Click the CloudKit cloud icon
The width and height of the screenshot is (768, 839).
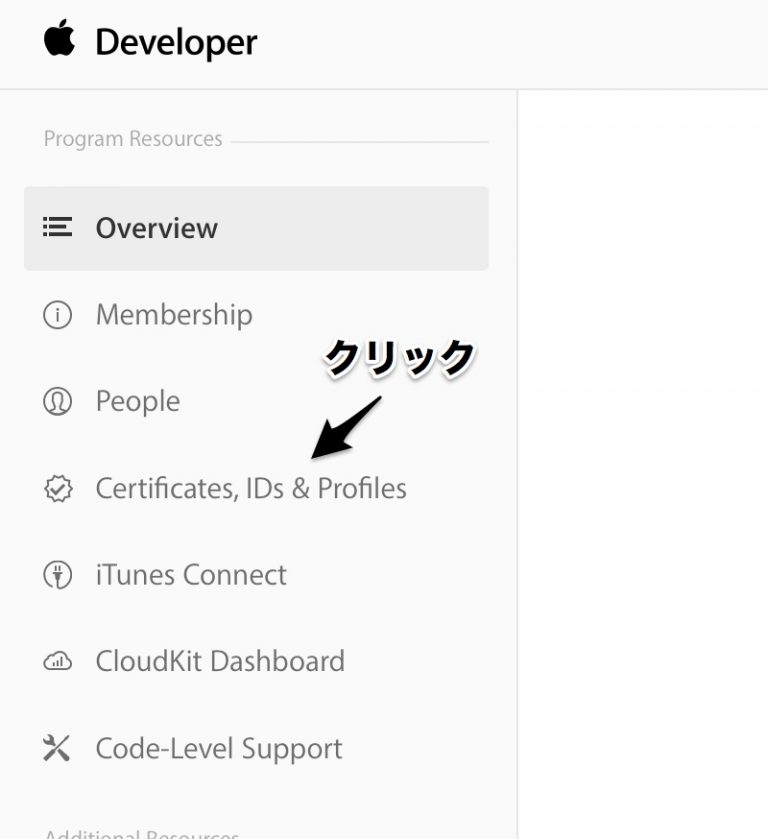[57, 661]
